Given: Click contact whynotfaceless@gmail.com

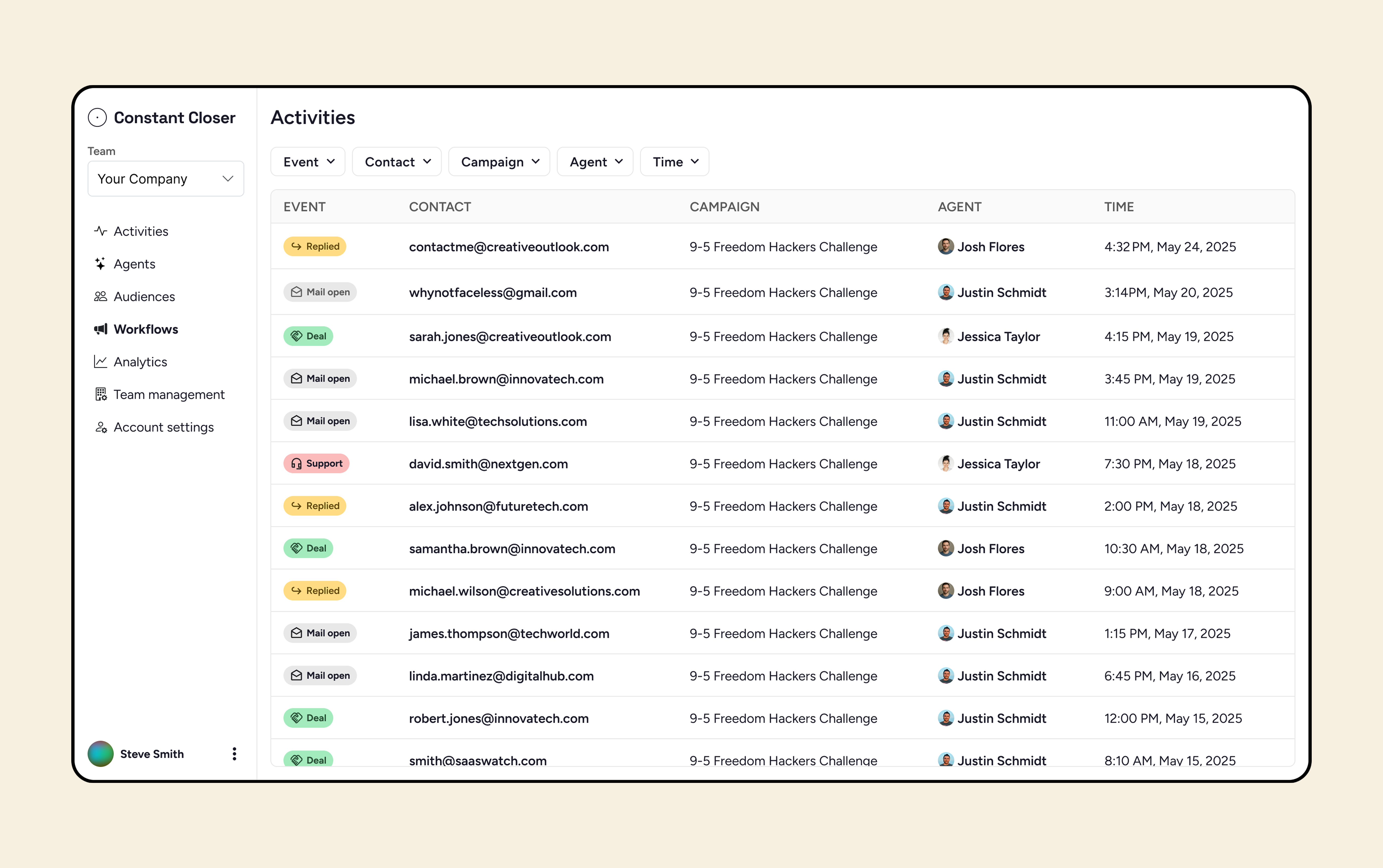Looking at the screenshot, I should point(493,293).
